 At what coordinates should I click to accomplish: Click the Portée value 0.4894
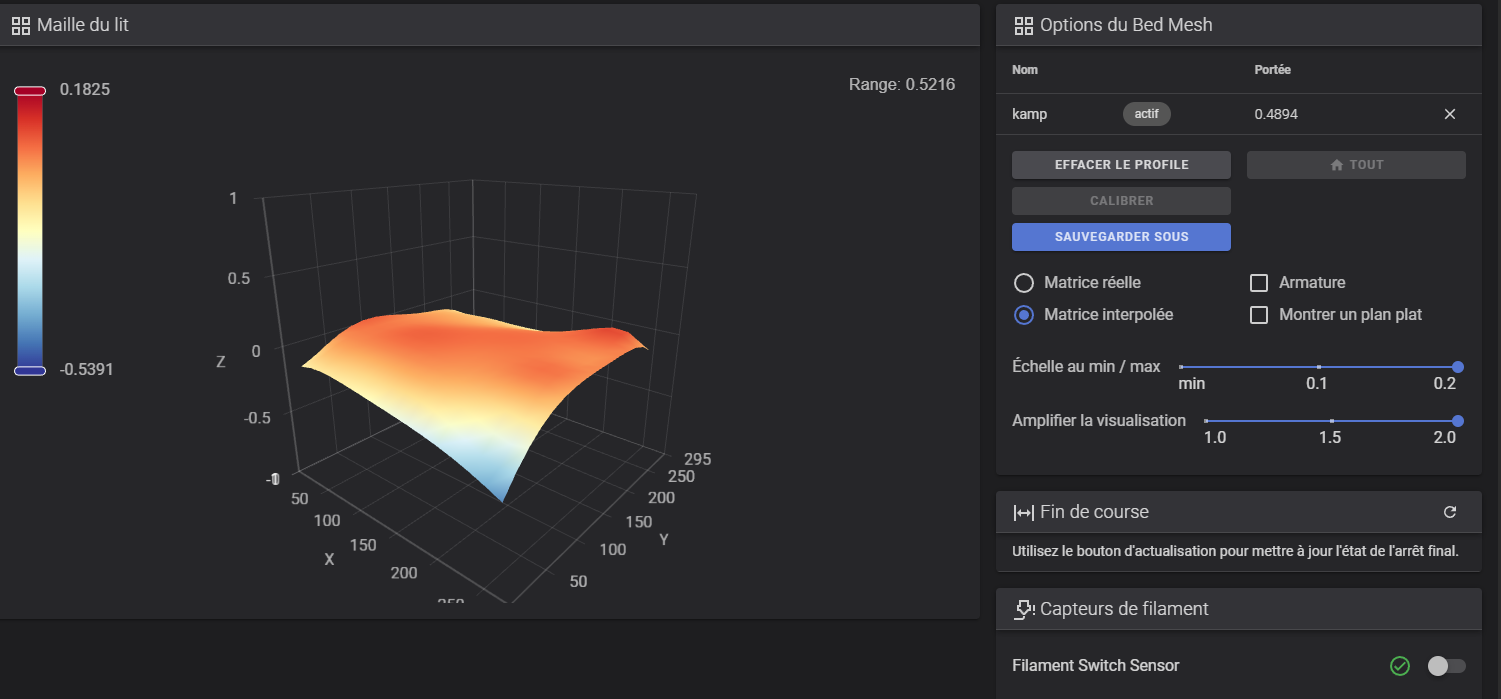pyautogui.click(x=1276, y=115)
